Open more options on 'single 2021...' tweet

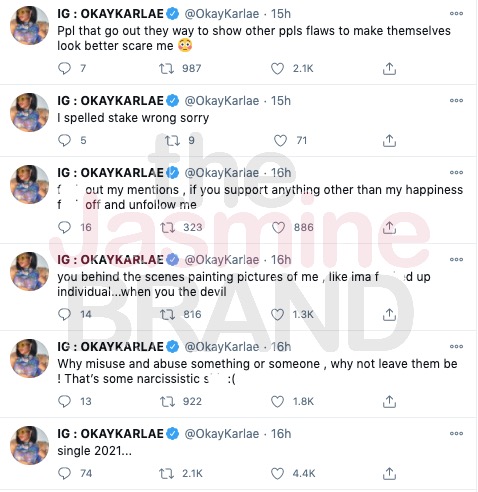coord(456,434)
